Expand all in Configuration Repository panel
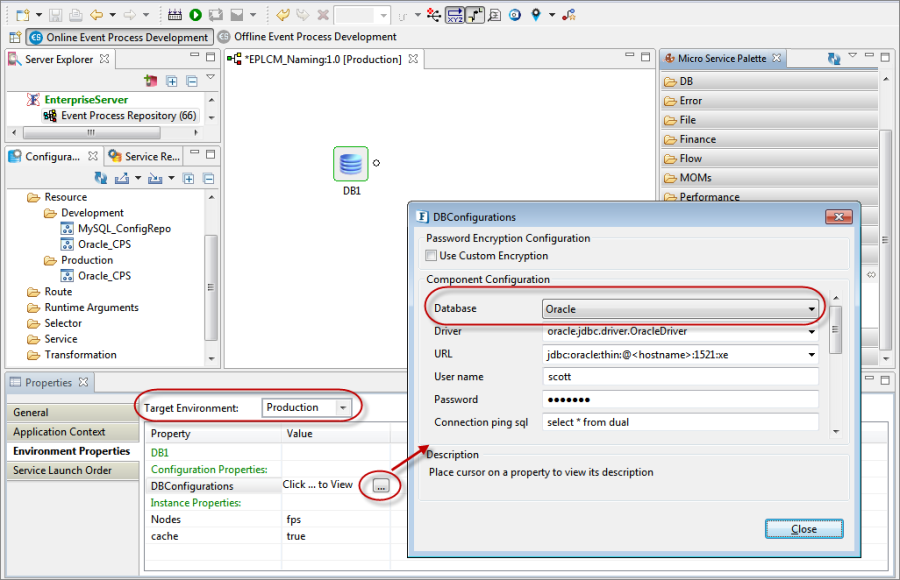 coord(188,179)
